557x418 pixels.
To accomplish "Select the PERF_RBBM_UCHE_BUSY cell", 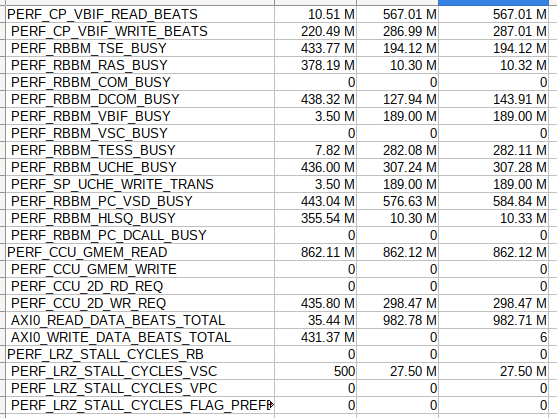I will click(140, 168).
